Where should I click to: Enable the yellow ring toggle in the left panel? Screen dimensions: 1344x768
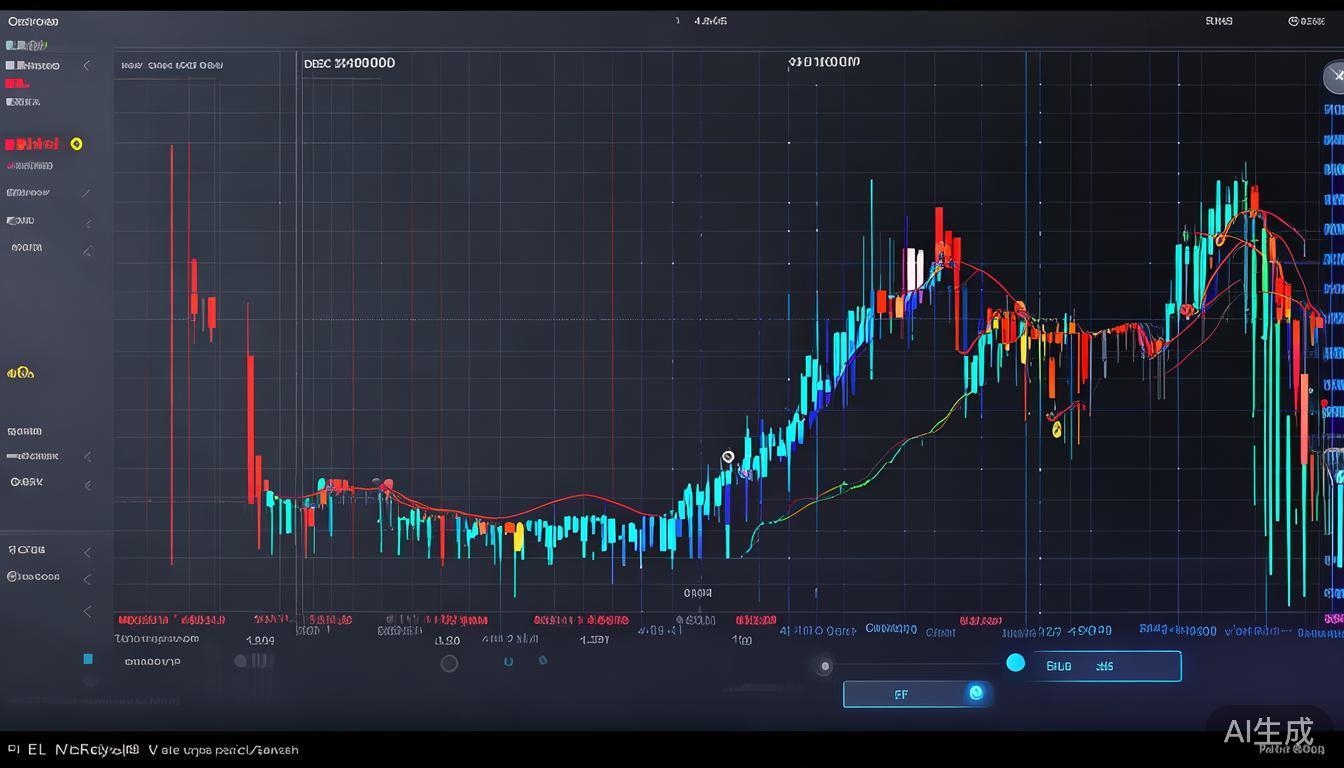coord(77,143)
